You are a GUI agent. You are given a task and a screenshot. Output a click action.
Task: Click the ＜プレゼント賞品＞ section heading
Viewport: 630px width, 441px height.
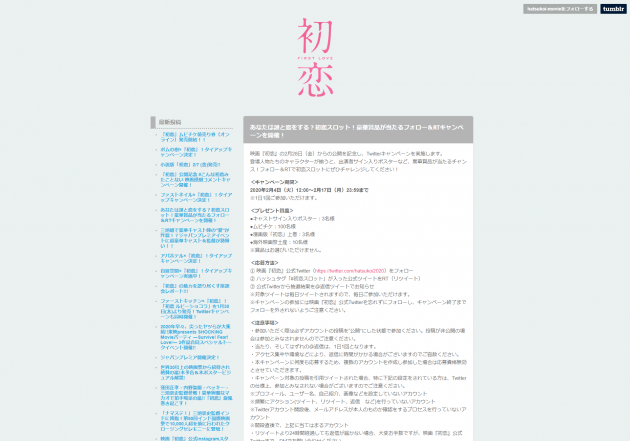pos(275,211)
